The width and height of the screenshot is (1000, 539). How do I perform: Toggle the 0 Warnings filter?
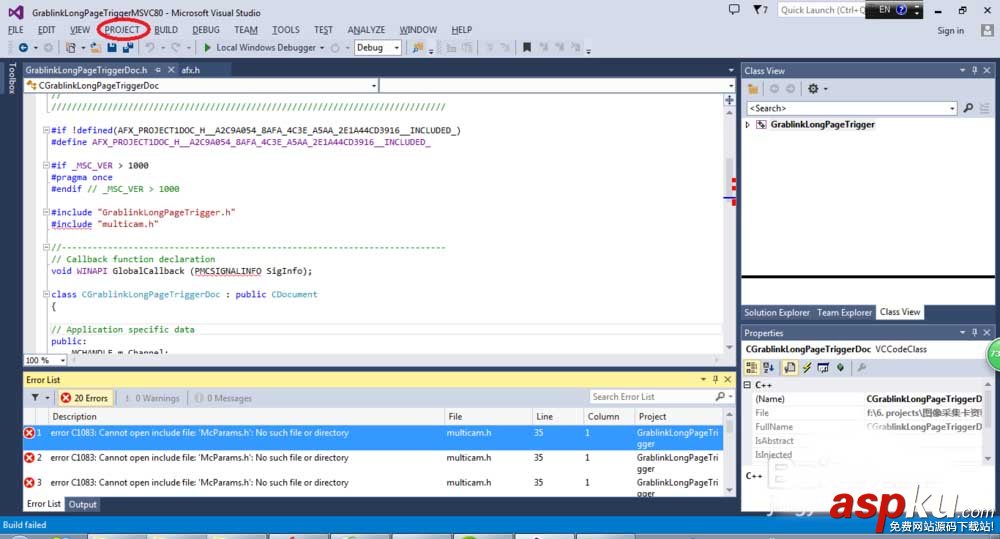[151, 398]
